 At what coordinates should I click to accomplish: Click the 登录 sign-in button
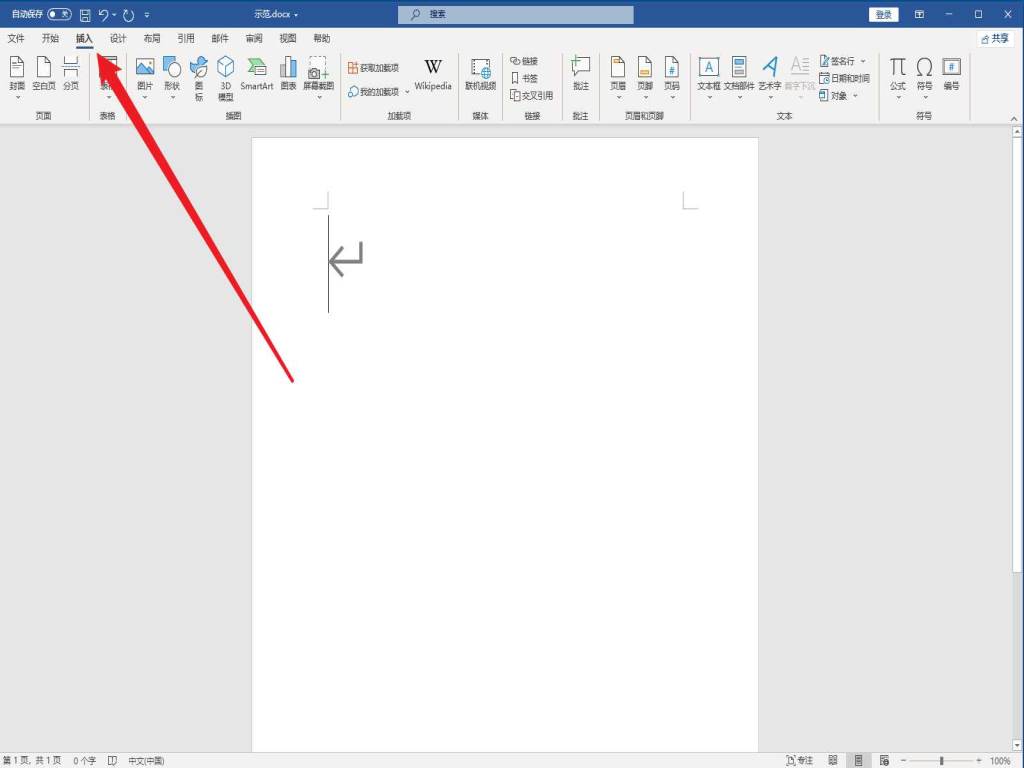[x=884, y=15]
